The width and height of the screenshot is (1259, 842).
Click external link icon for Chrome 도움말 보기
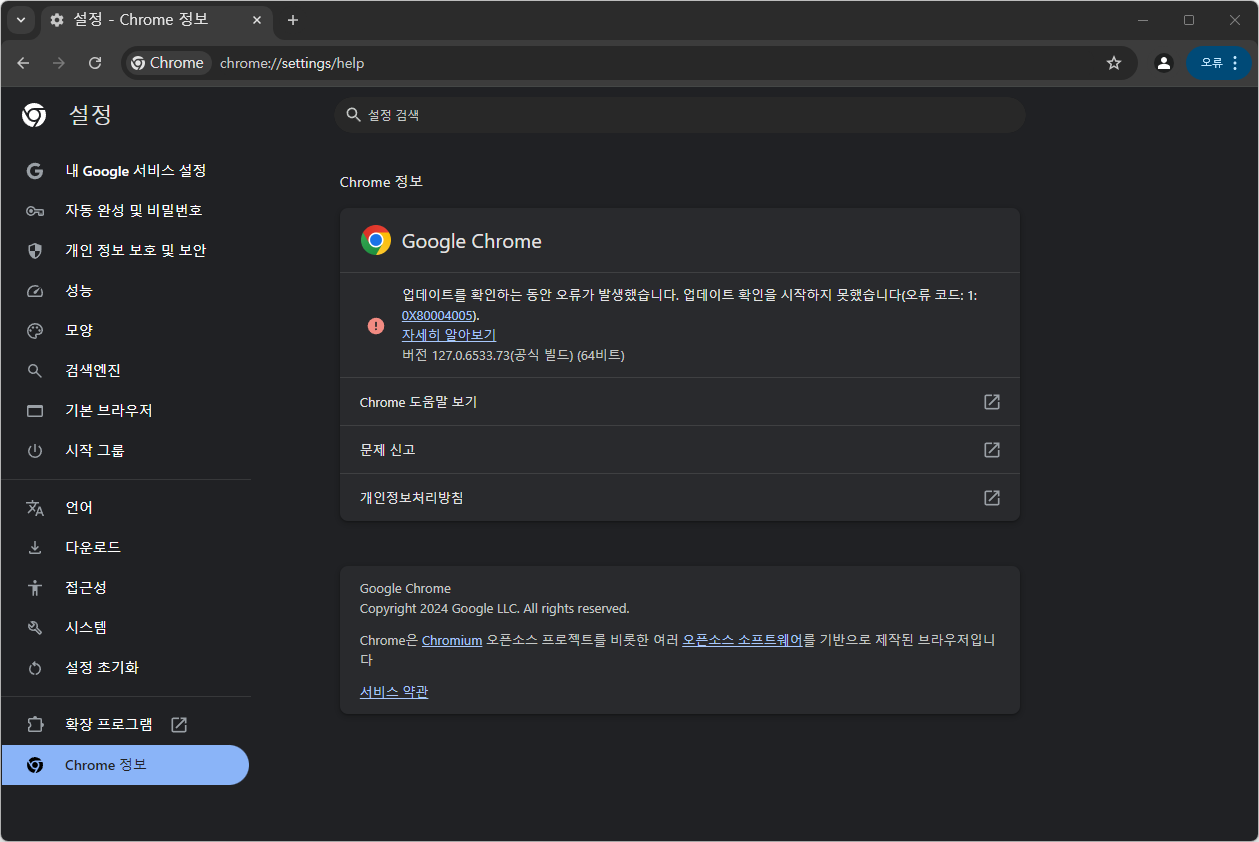pos(992,402)
